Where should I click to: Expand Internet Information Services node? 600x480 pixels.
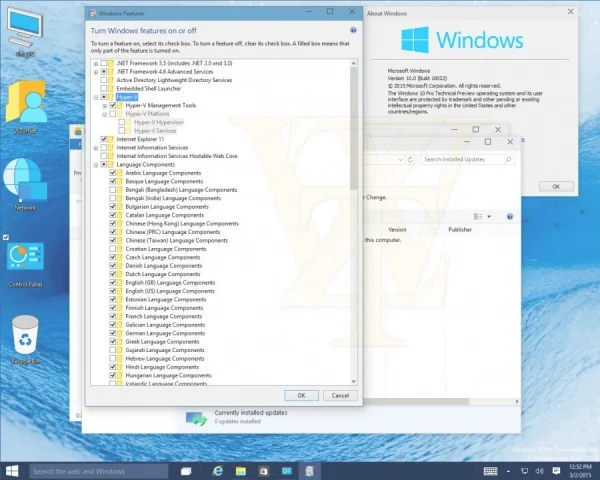(x=96, y=148)
